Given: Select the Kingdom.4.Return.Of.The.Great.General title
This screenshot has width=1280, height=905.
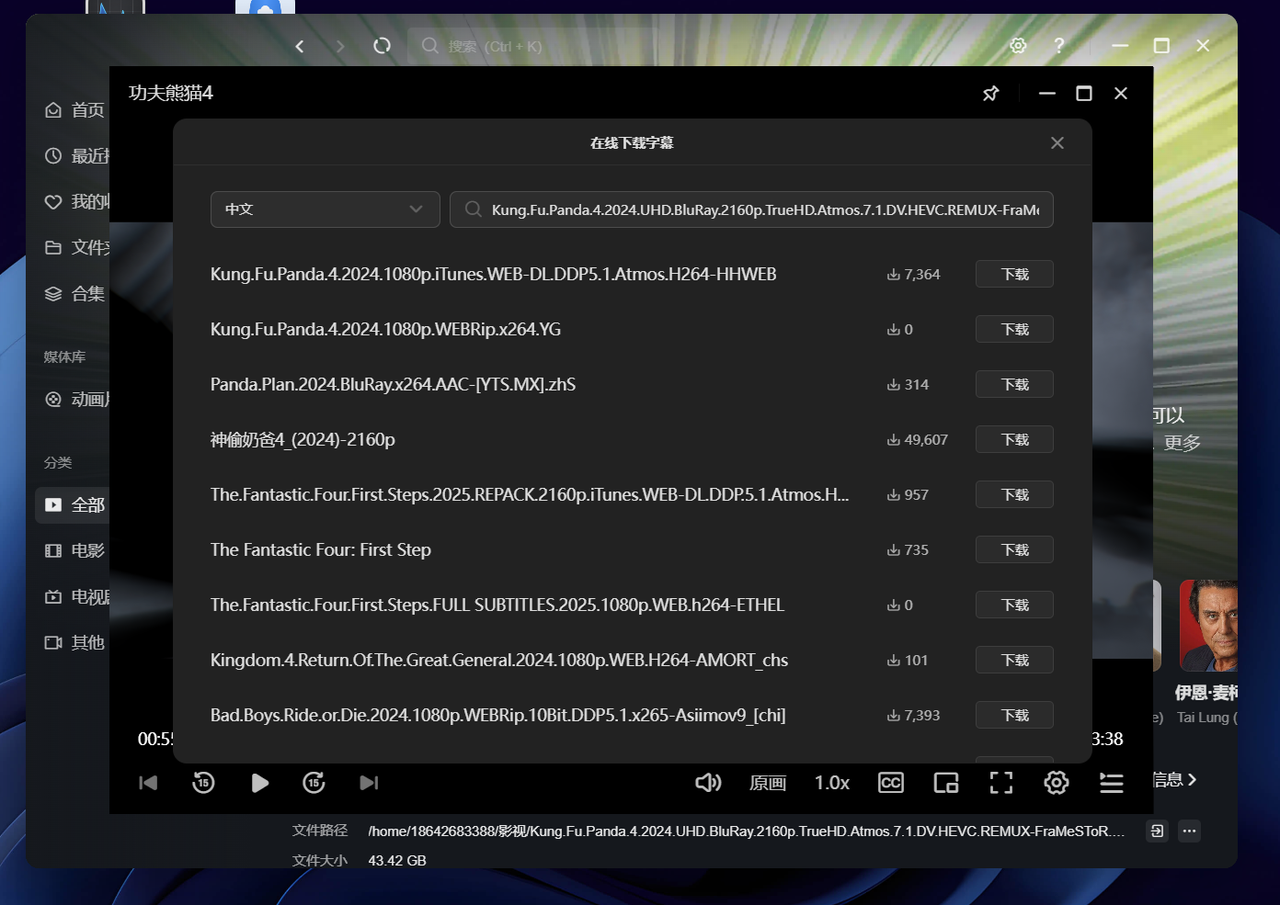Looking at the screenshot, I should tap(500, 660).
